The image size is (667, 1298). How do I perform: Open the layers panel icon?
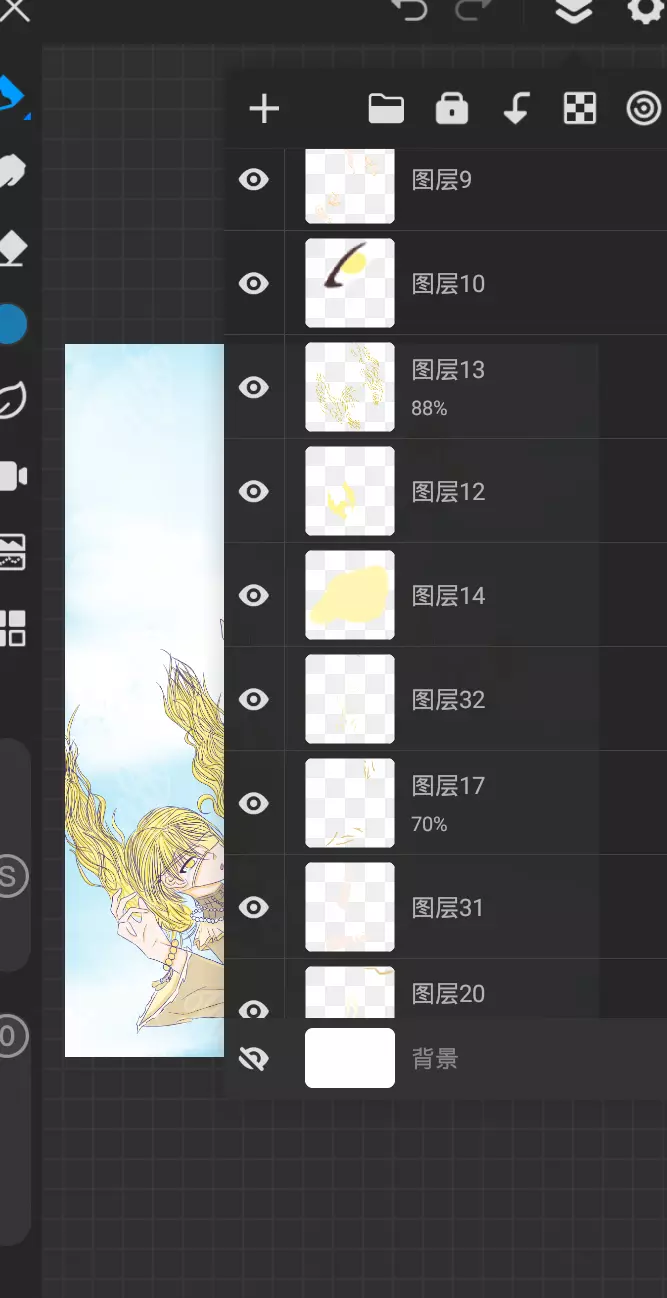[574, 11]
